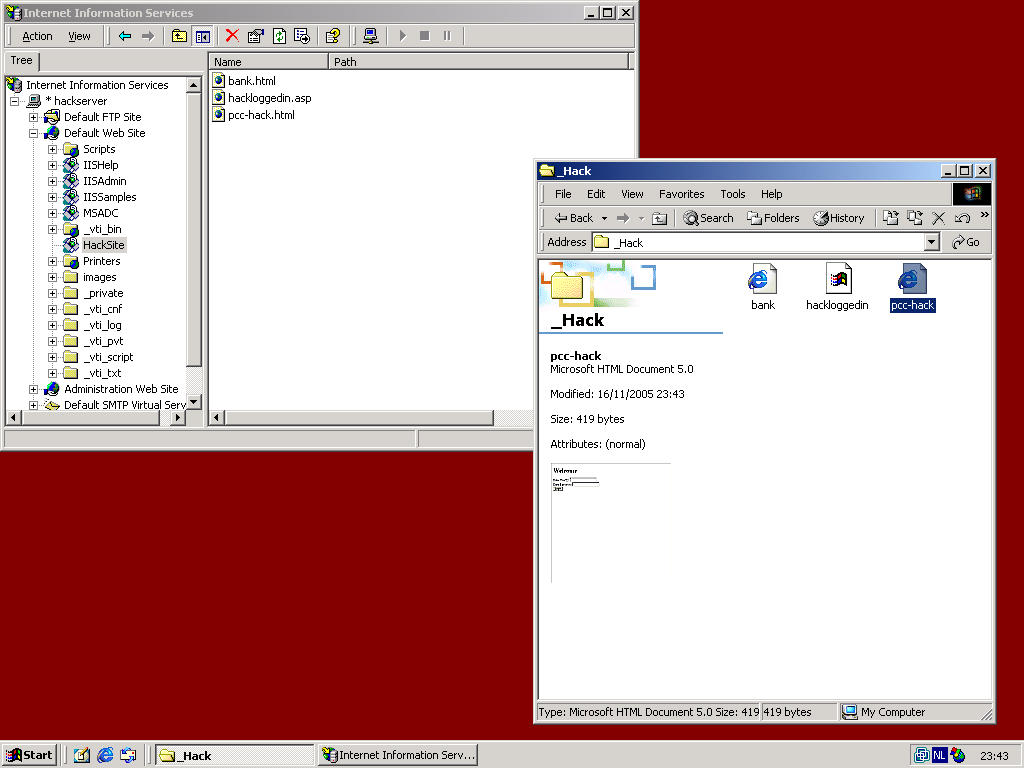Image resolution: width=1024 pixels, height=768 pixels.
Task: Select the images folder in tree
Action: point(99,277)
